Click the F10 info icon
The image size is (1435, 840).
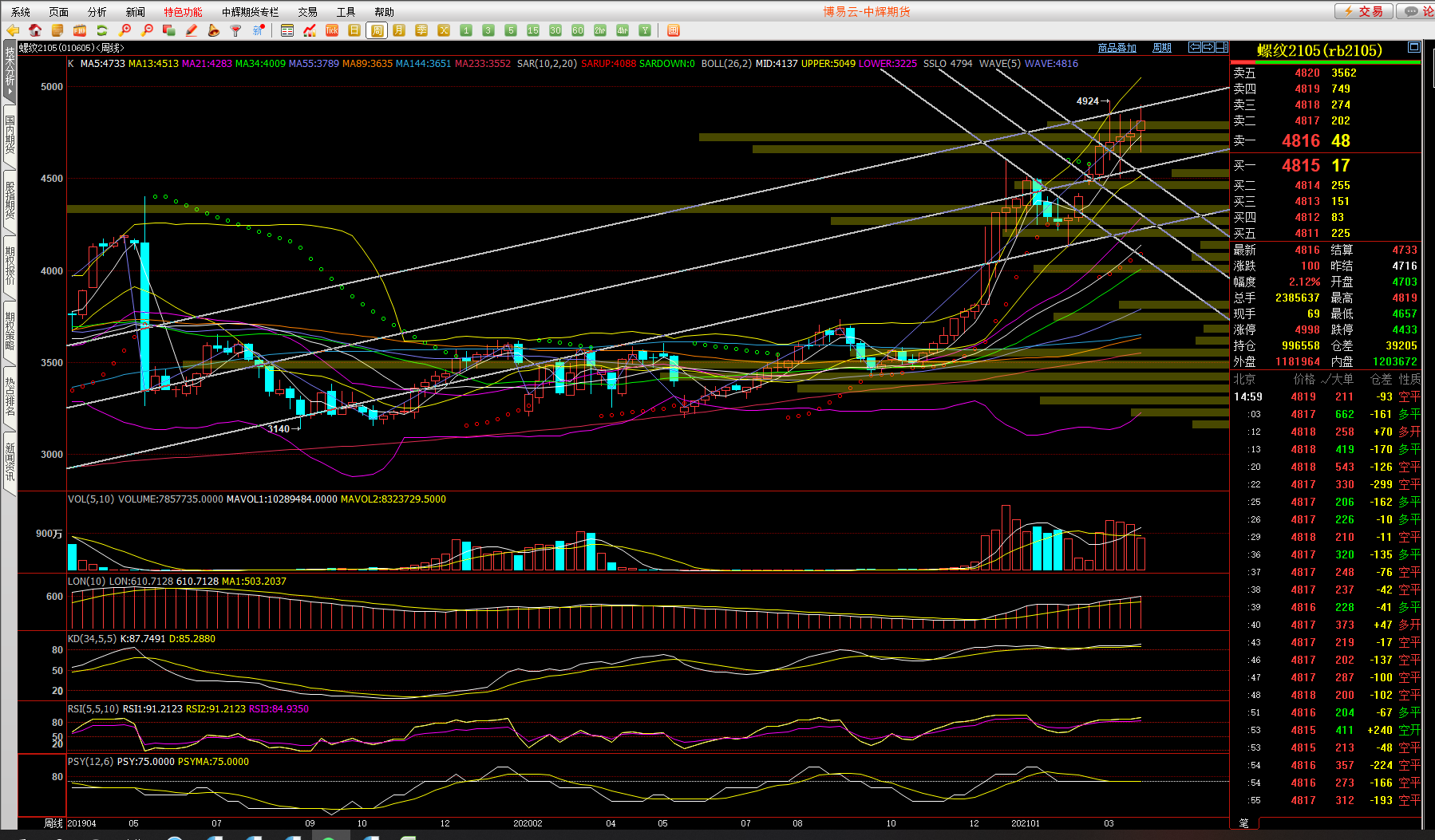click(80, 30)
